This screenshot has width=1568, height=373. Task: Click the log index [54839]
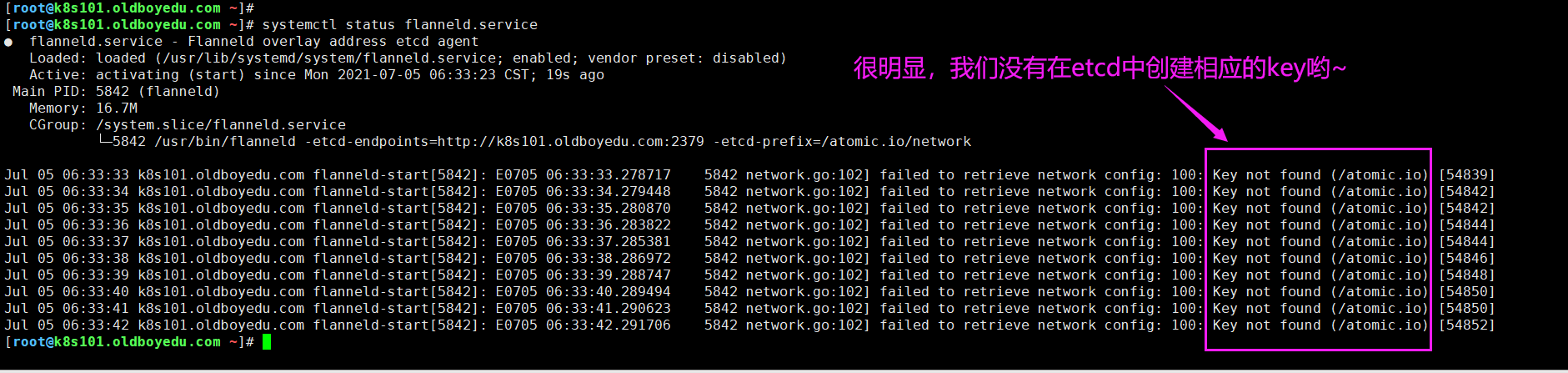pyautogui.click(x=1466, y=175)
